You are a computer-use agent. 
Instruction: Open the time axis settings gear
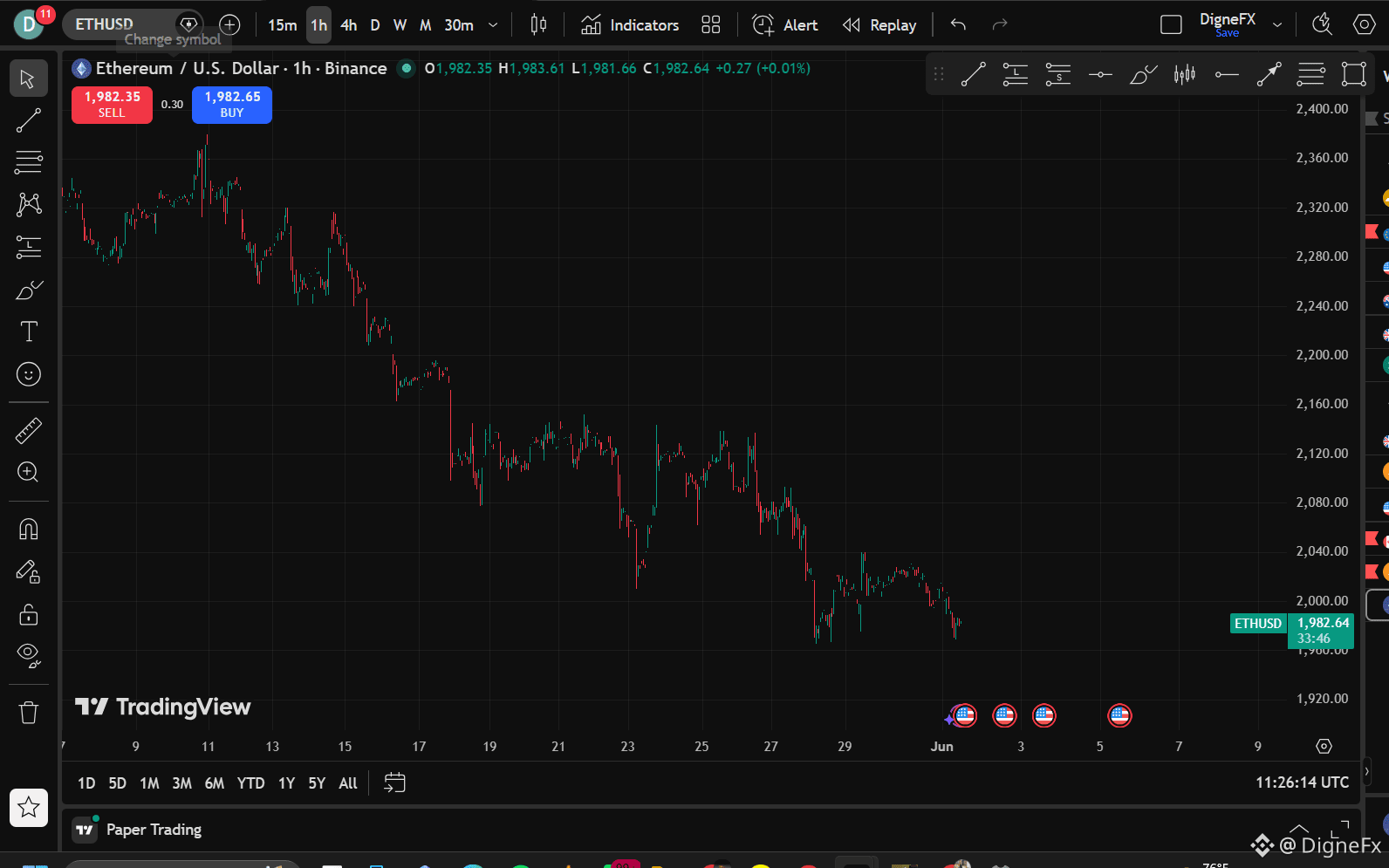(1324, 746)
